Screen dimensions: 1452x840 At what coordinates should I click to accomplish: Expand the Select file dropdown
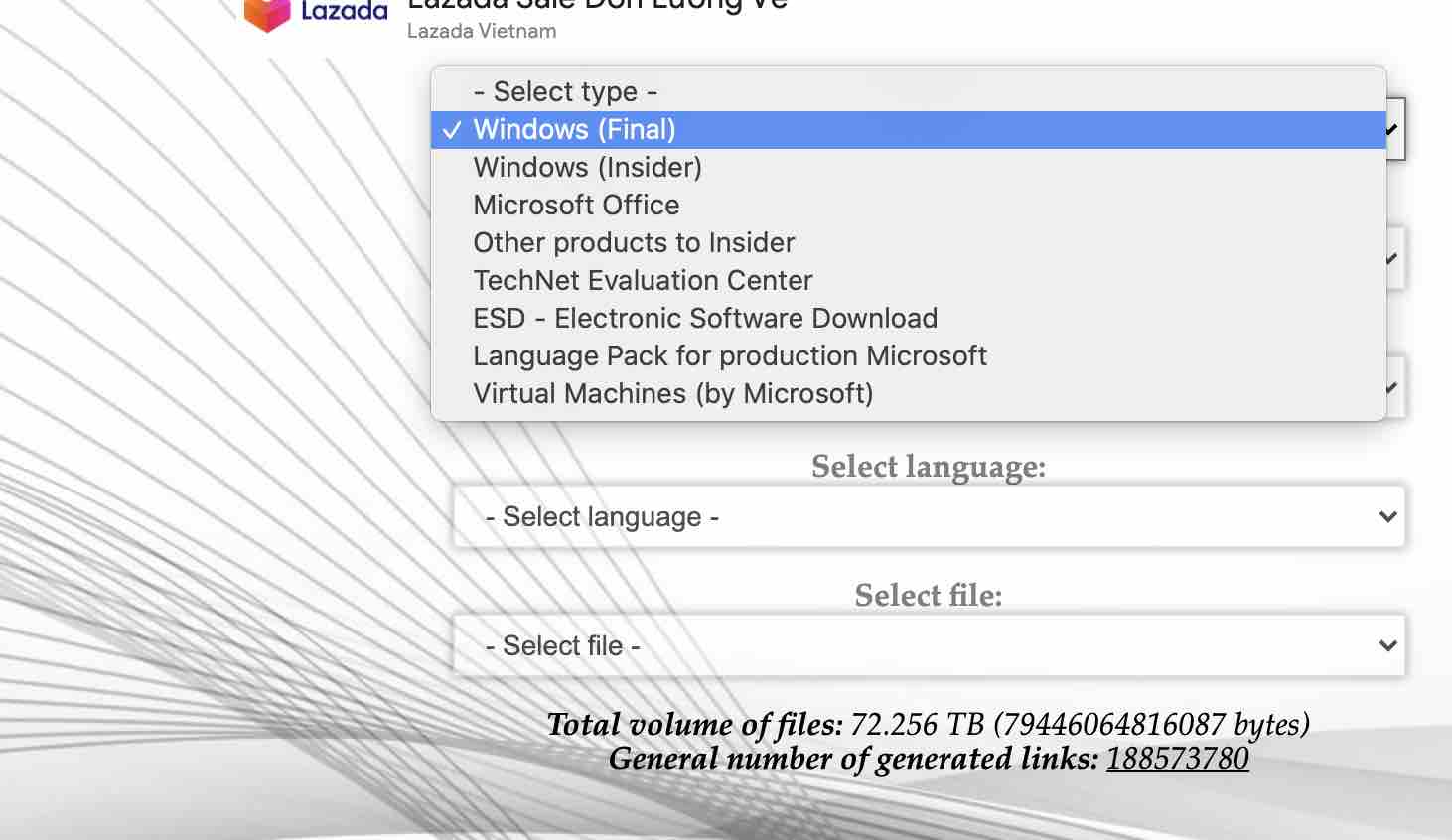click(x=928, y=645)
